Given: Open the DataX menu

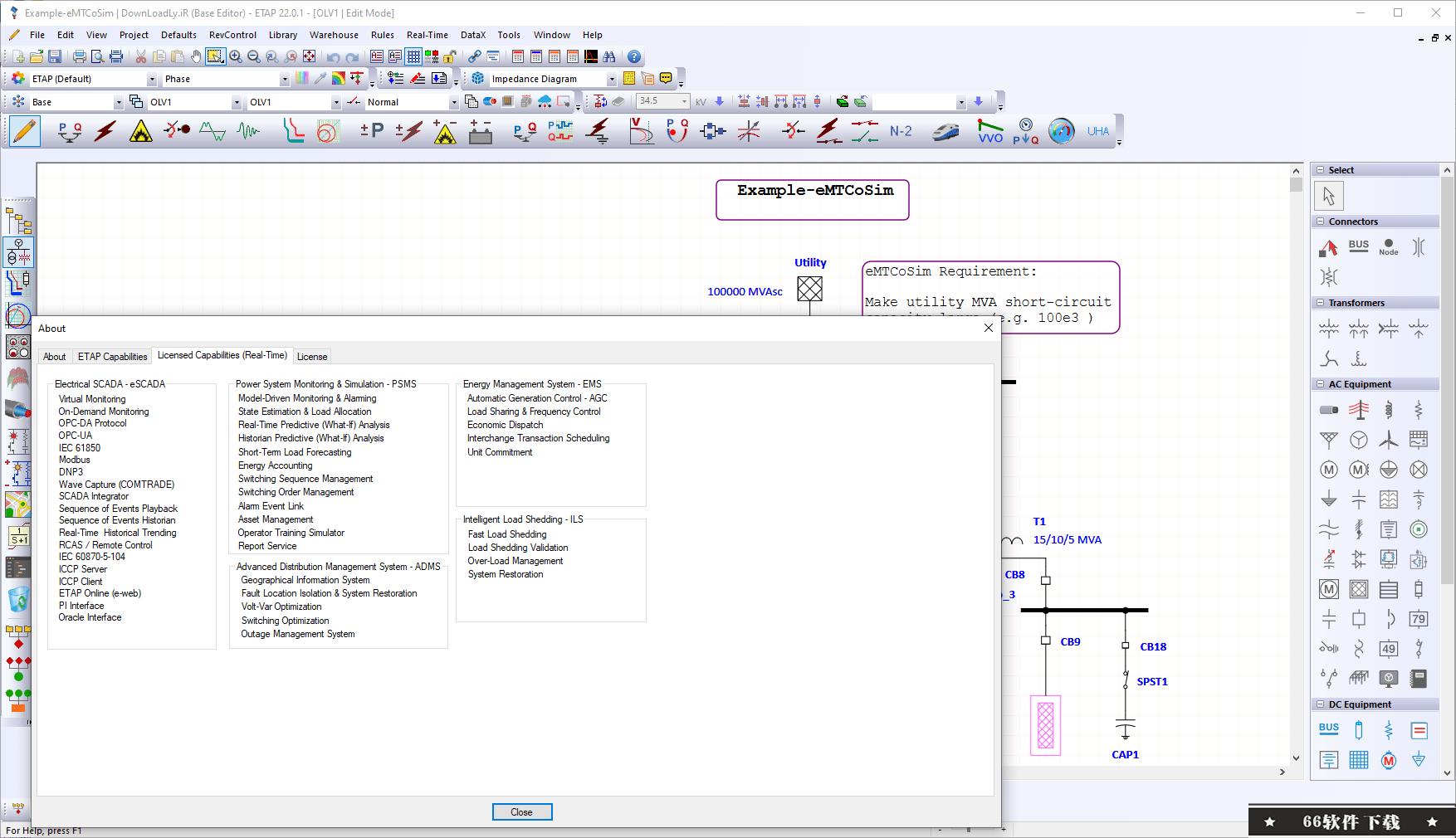Looking at the screenshot, I should pos(473,35).
